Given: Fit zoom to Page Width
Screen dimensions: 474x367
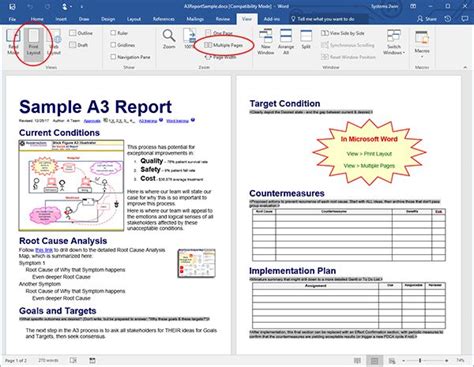Looking at the screenshot, I should click(x=220, y=57).
